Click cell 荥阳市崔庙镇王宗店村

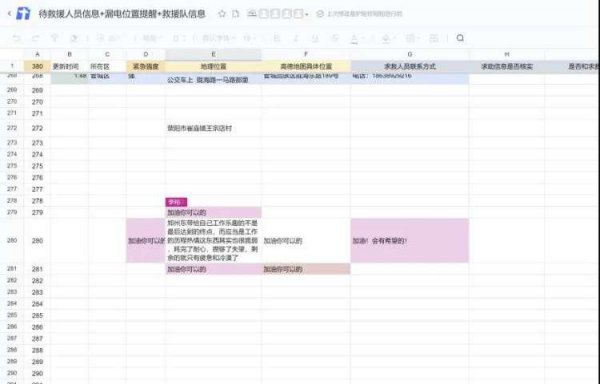pyautogui.click(x=214, y=128)
